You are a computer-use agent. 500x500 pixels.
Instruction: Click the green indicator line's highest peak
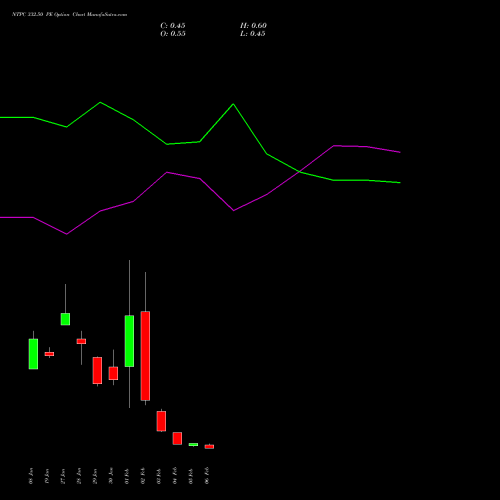[100, 102]
